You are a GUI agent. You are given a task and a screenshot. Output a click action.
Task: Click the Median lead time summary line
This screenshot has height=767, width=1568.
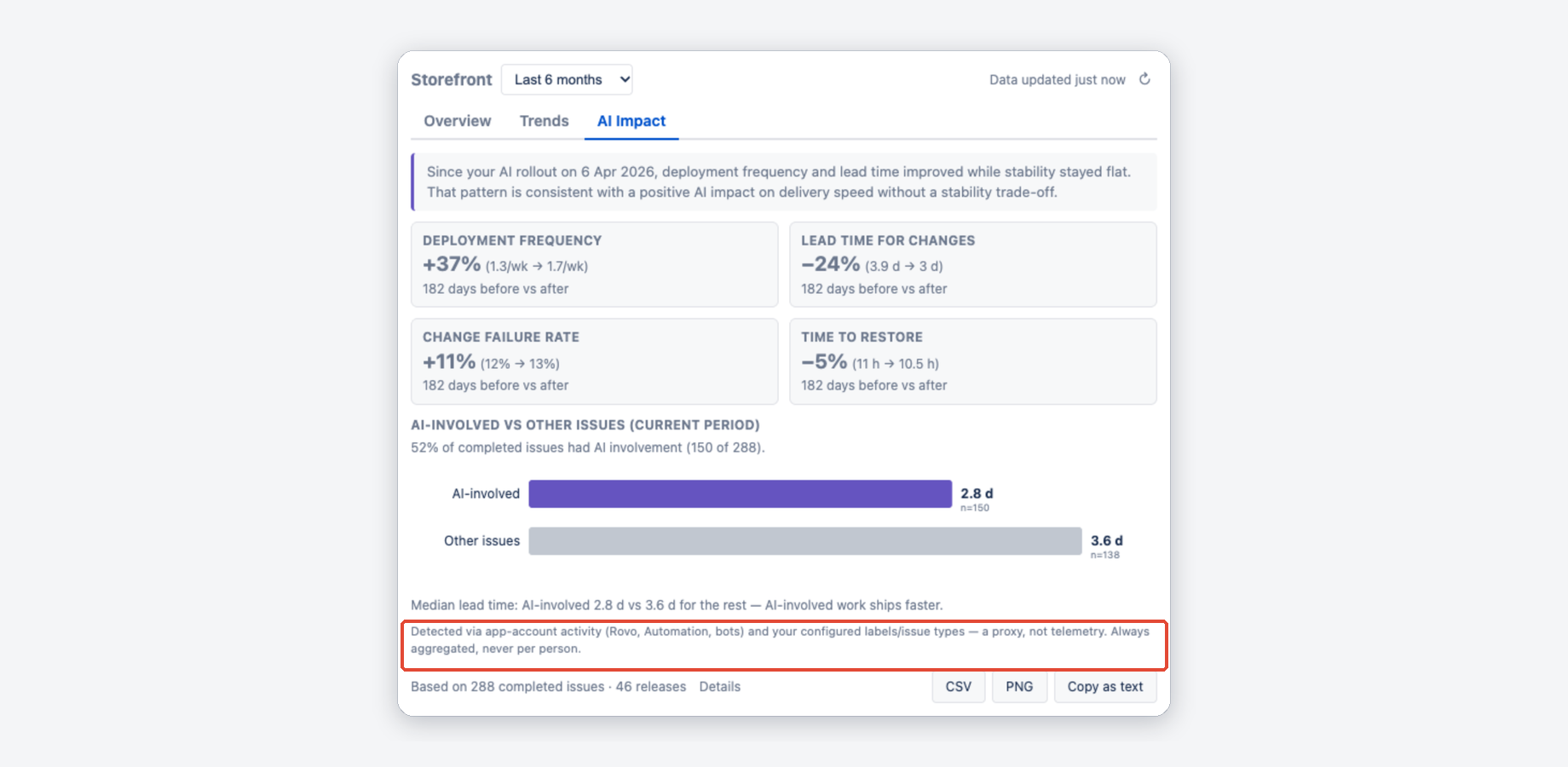(x=677, y=605)
